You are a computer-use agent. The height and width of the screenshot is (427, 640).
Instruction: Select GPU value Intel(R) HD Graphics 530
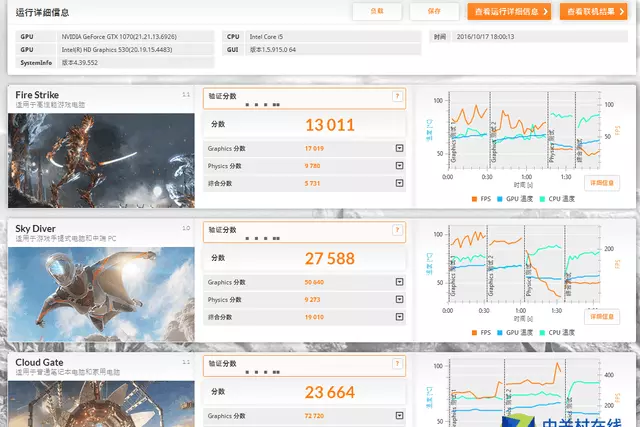pos(117,50)
